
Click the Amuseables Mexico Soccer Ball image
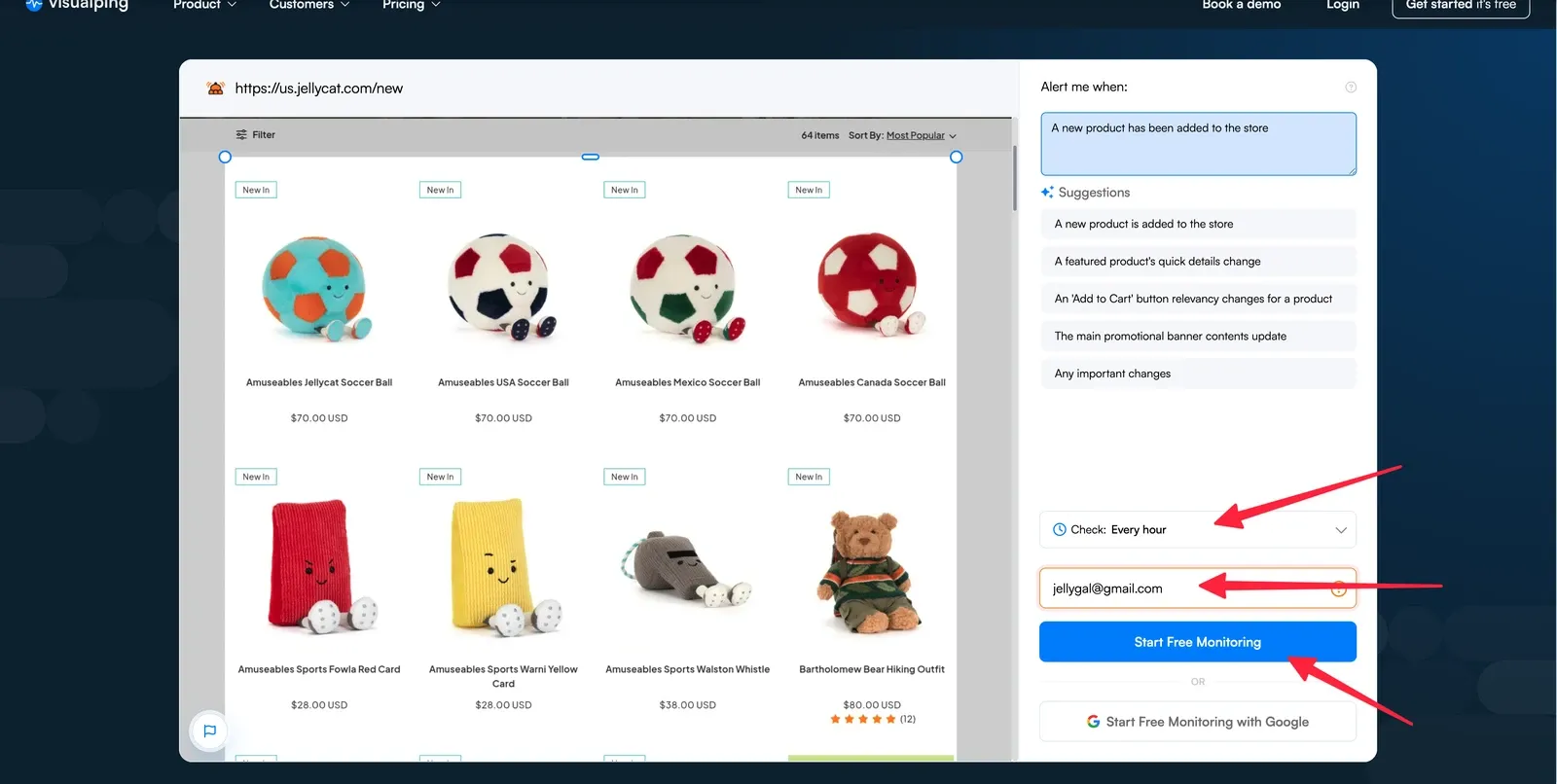(687, 289)
